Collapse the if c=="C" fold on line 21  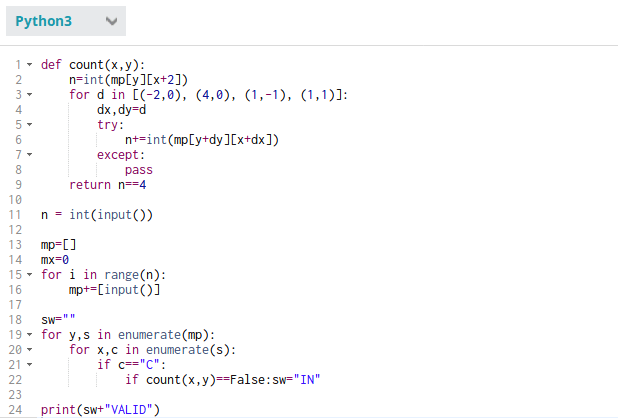[30, 364]
